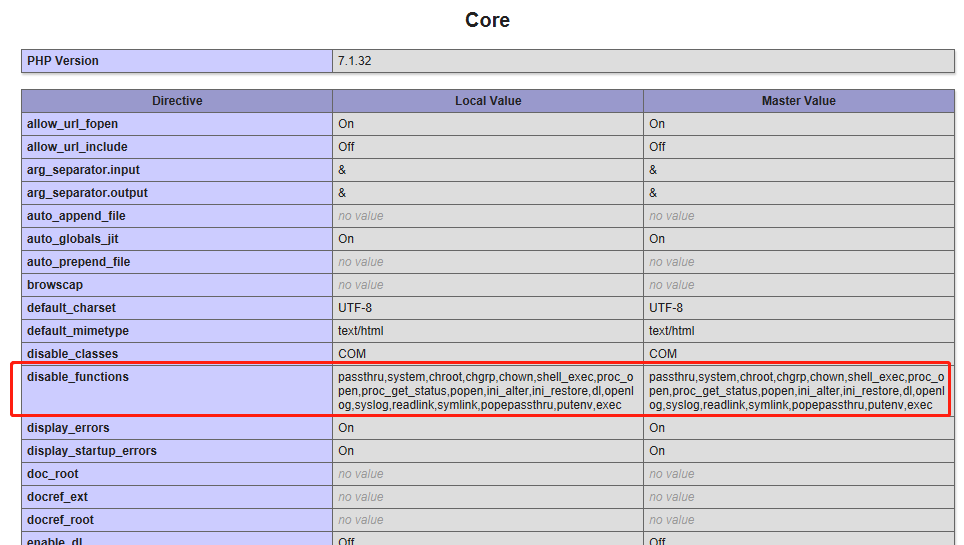Select the PHP Version 7.1.32 value

click(355, 61)
